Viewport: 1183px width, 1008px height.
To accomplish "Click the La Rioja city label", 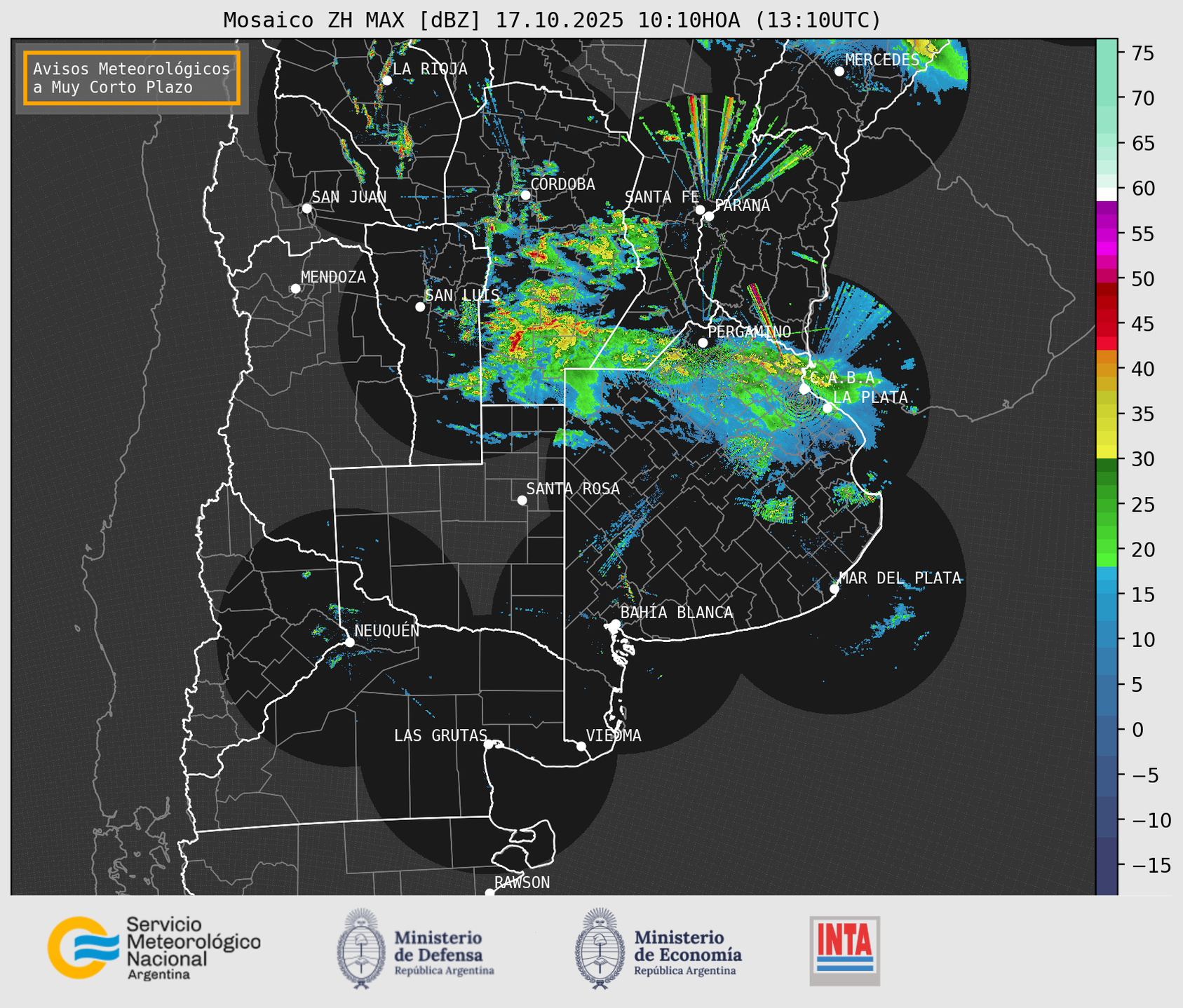I will [x=429, y=69].
